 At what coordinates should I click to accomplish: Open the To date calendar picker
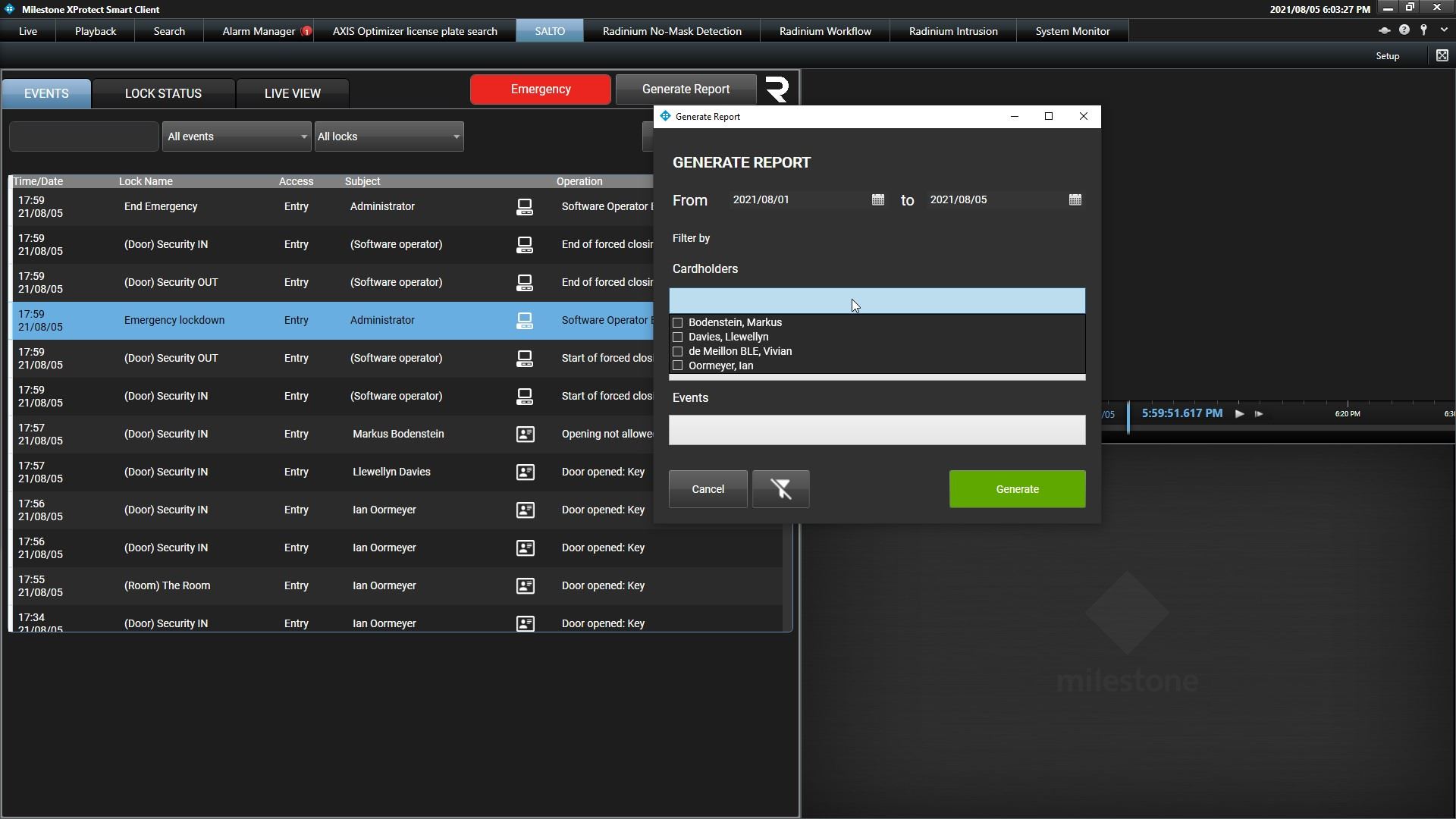tap(1075, 200)
